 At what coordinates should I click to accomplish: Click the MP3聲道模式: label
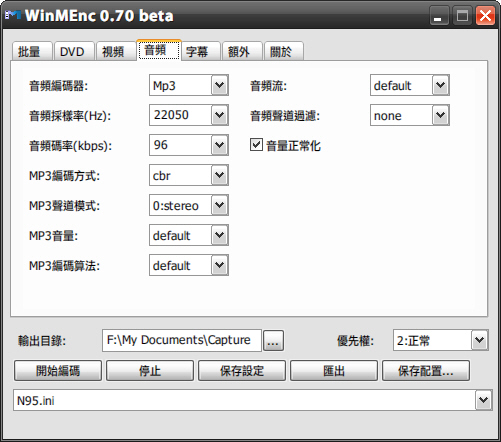pyautogui.click(x=64, y=206)
